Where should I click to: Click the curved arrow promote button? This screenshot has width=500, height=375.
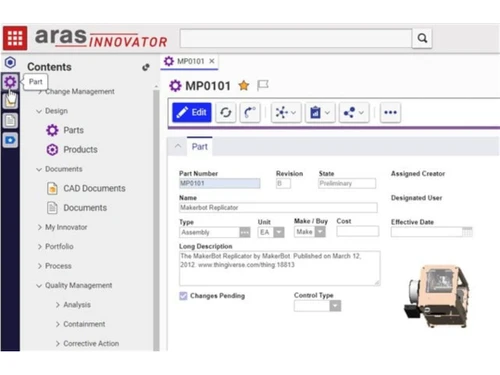250,112
